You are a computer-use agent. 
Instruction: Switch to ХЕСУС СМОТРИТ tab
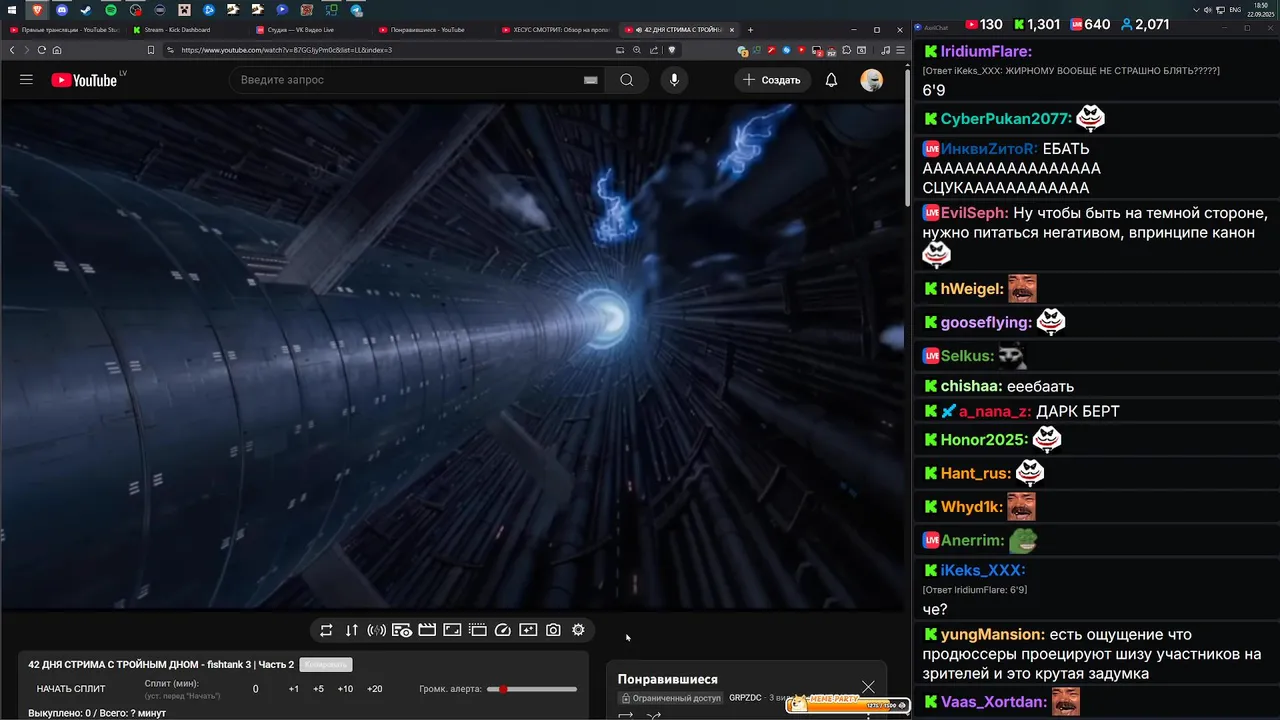557,30
